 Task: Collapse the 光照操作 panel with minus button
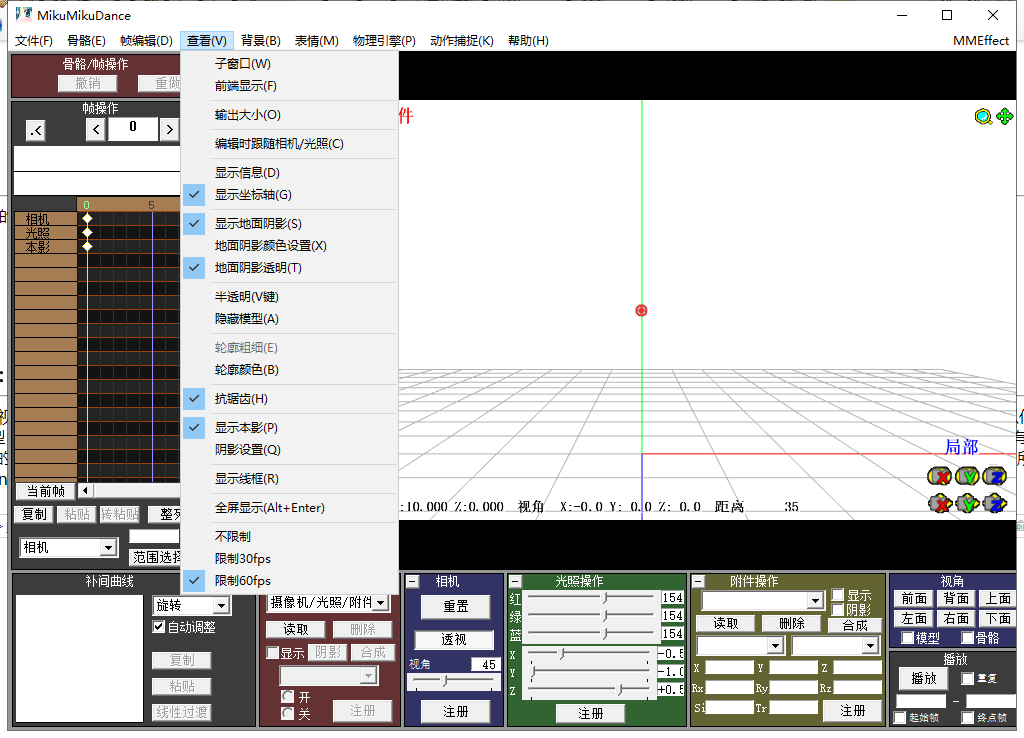coord(515,581)
